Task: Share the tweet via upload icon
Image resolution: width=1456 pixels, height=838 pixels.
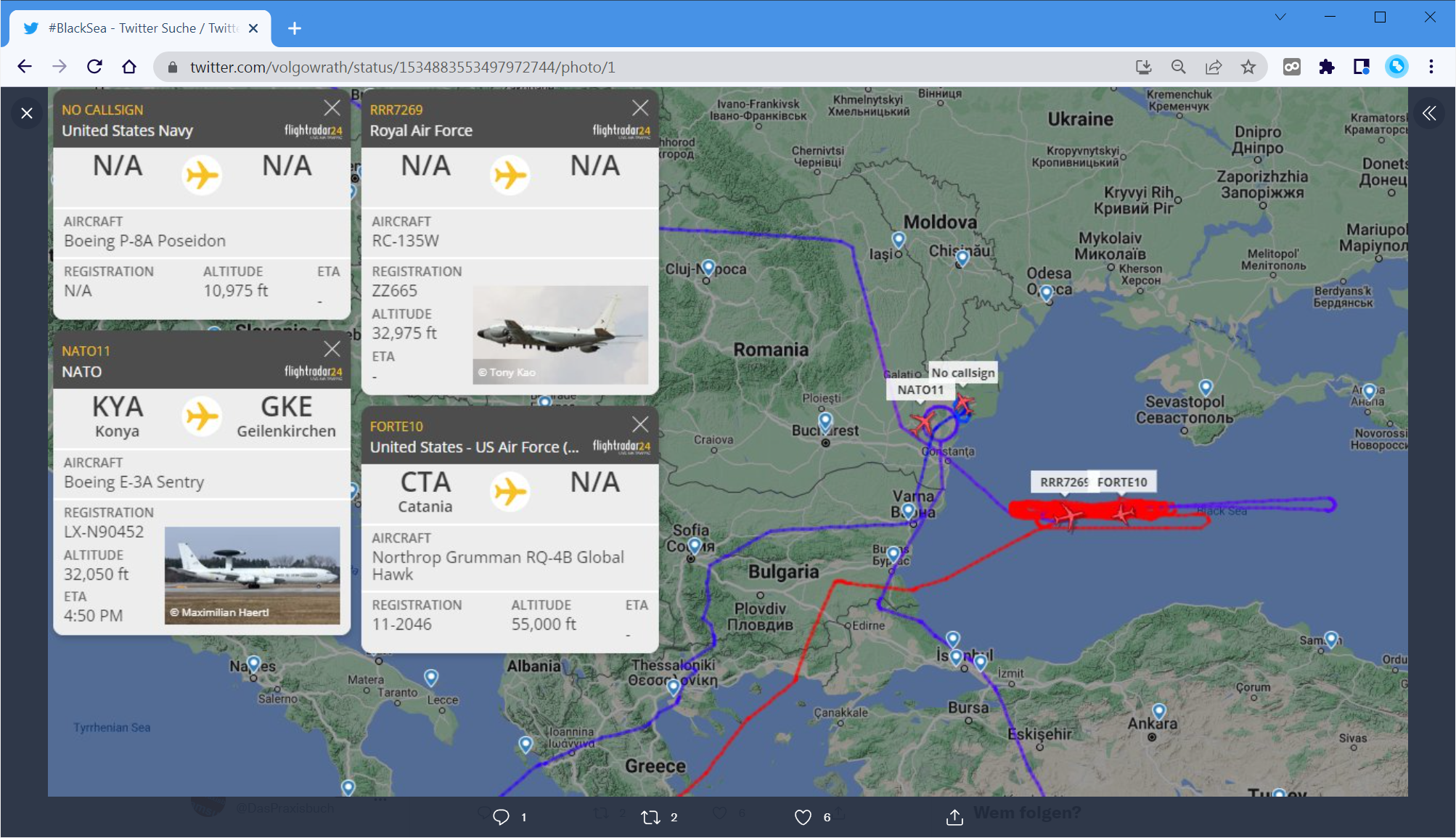Action: 954,817
